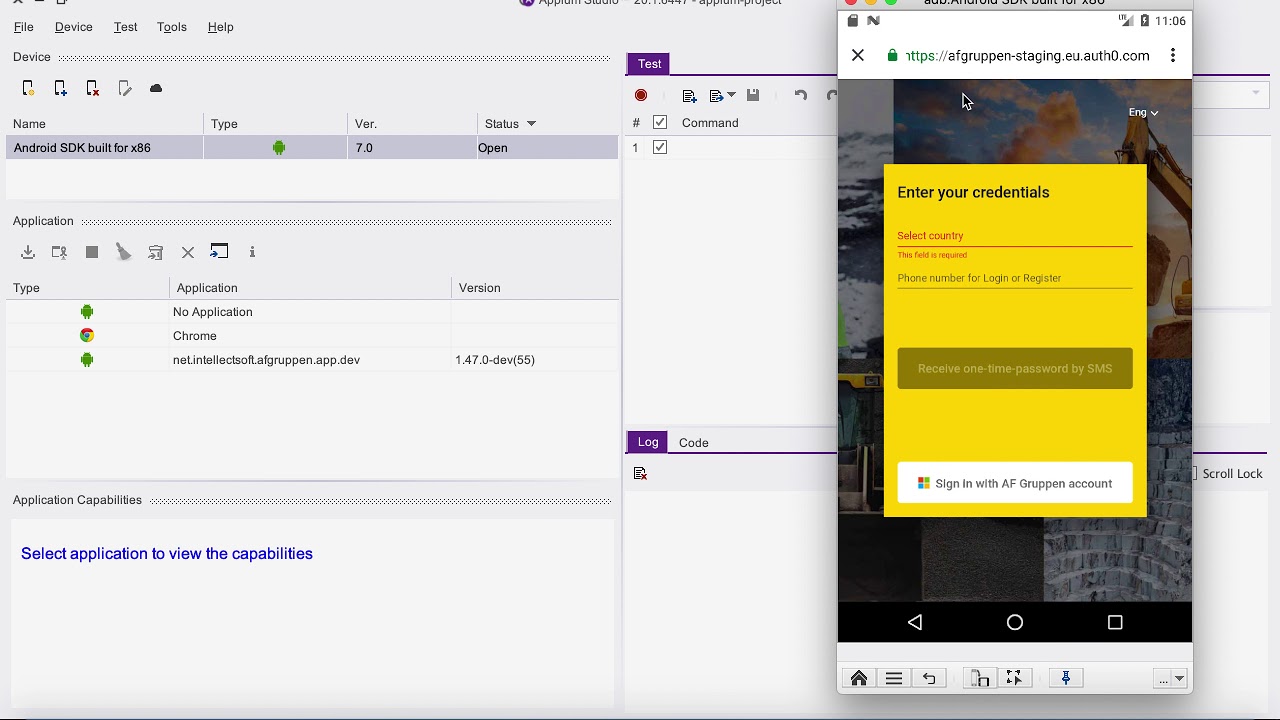
Task: Click the device back arrow in reflection toolbar
Action: point(929,679)
